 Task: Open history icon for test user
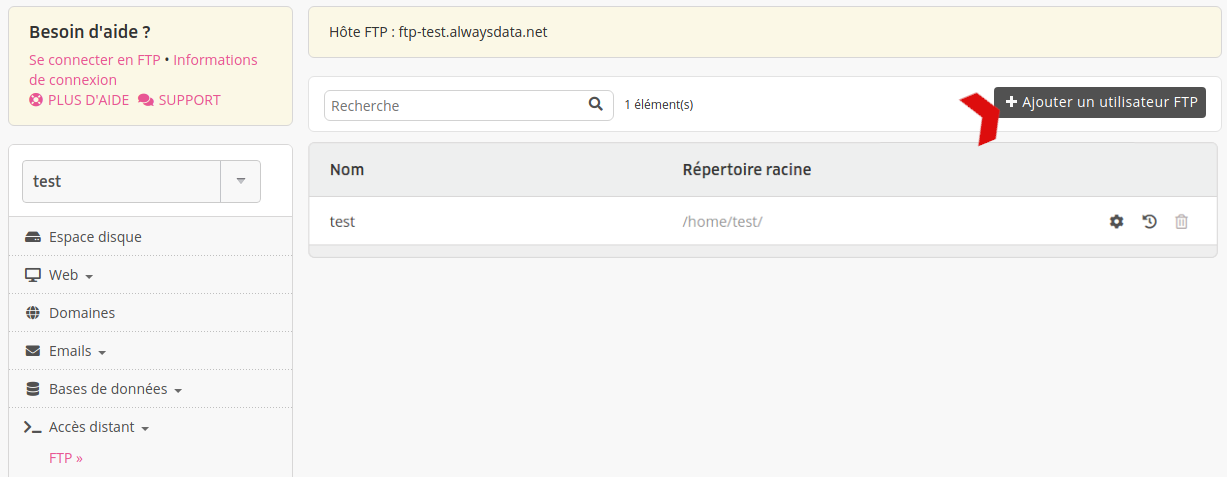click(1149, 221)
